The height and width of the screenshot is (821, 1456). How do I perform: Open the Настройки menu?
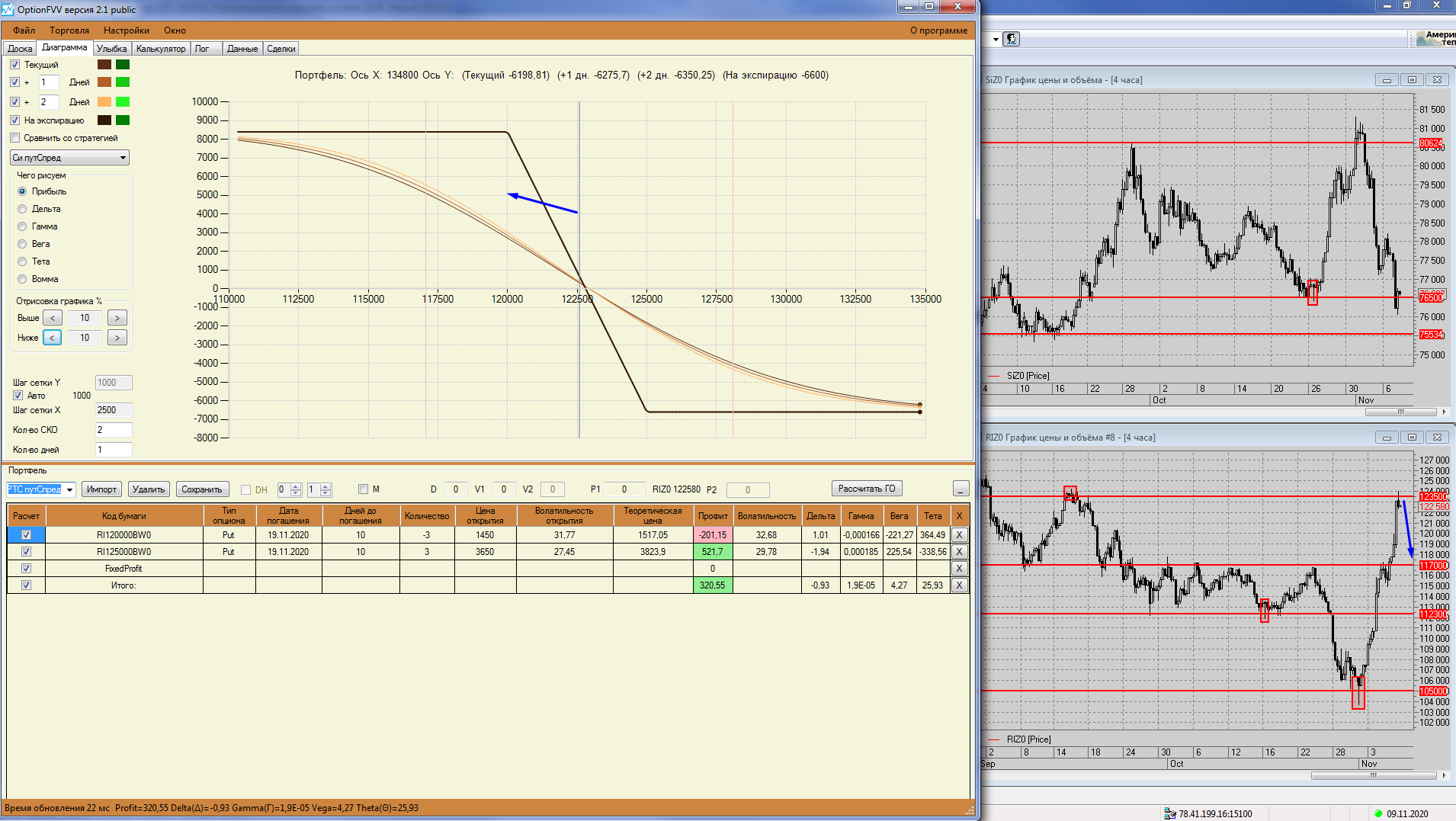pos(127,30)
